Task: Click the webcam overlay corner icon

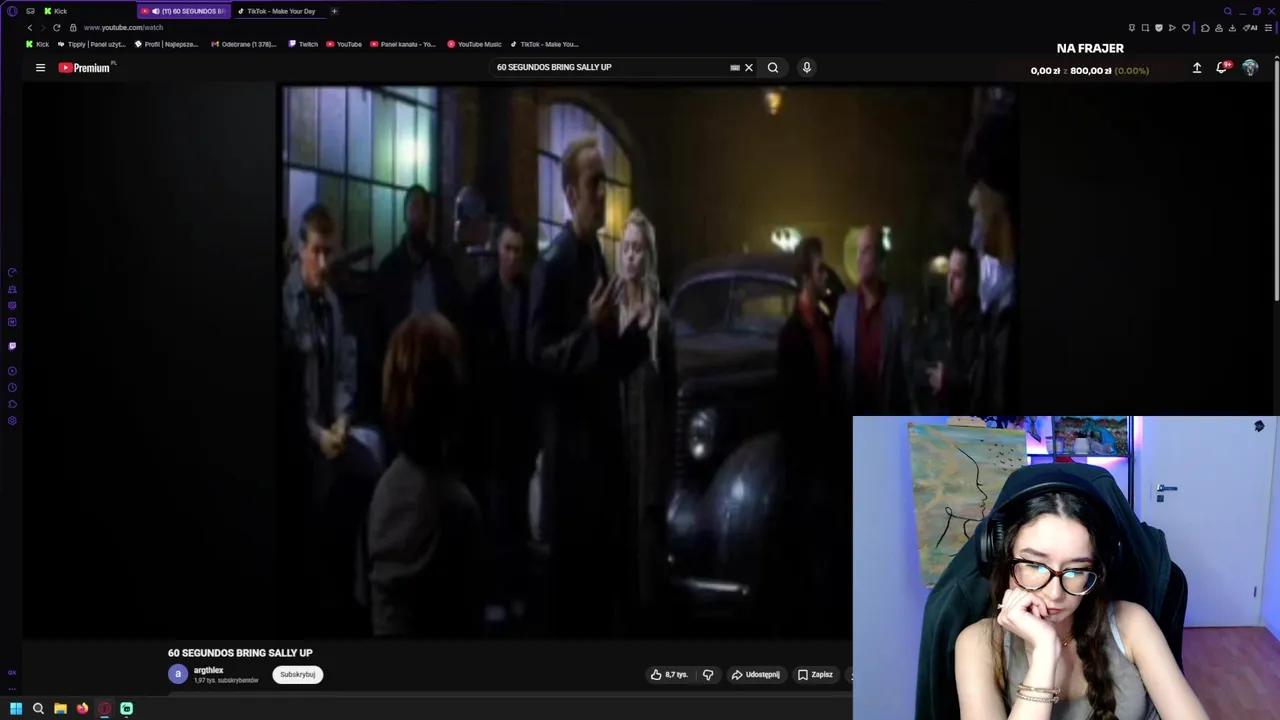Action: coord(1259,427)
